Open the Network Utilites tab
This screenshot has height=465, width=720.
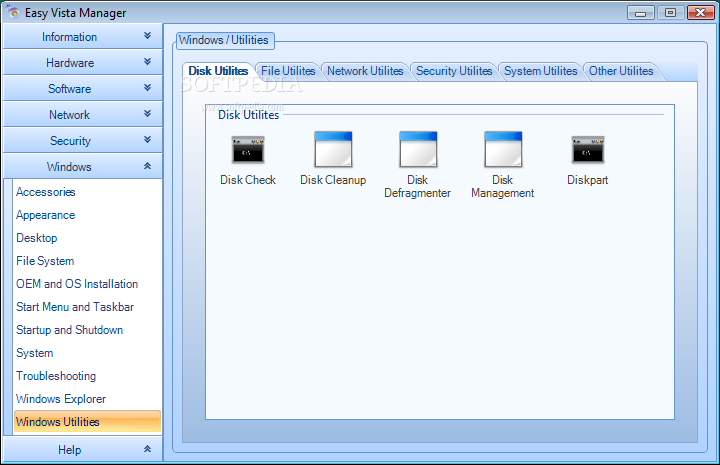[x=365, y=71]
